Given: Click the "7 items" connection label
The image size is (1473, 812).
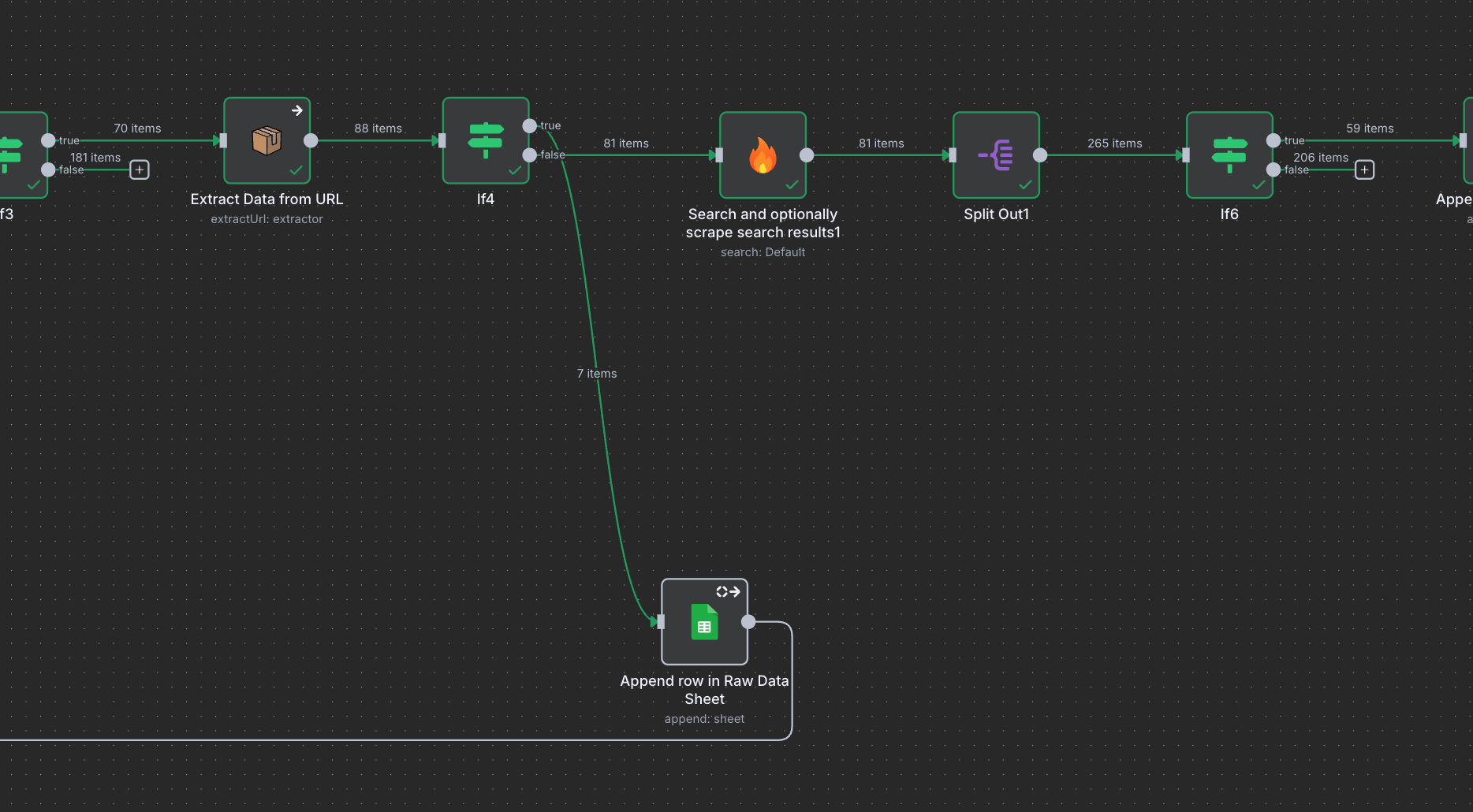Looking at the screenshot, I should tap(597, 374).
